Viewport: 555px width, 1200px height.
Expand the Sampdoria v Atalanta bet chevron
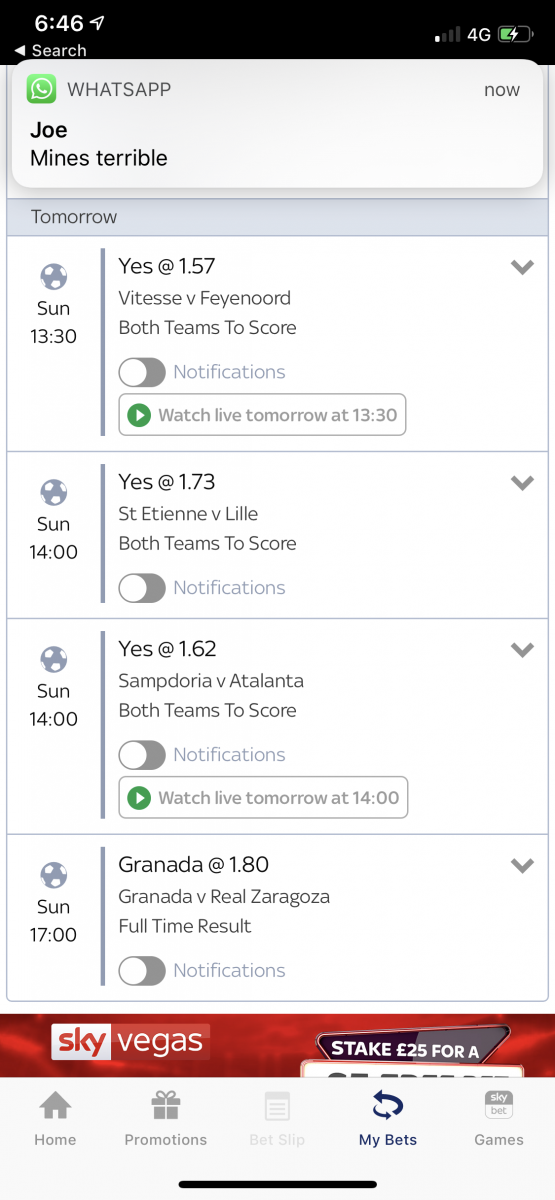point(522,650)
